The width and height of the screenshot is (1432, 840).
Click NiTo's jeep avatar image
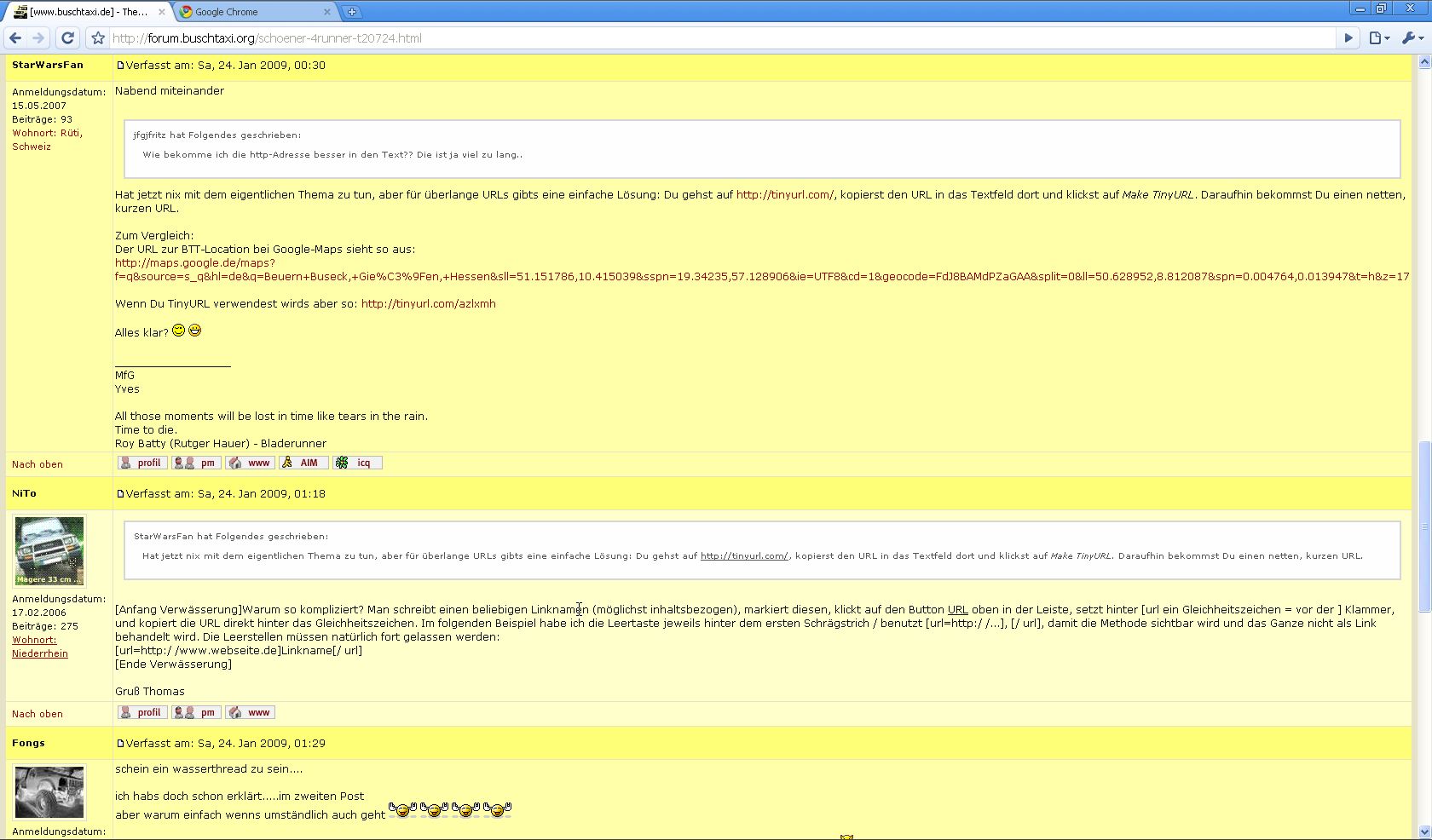click(49, 550)
